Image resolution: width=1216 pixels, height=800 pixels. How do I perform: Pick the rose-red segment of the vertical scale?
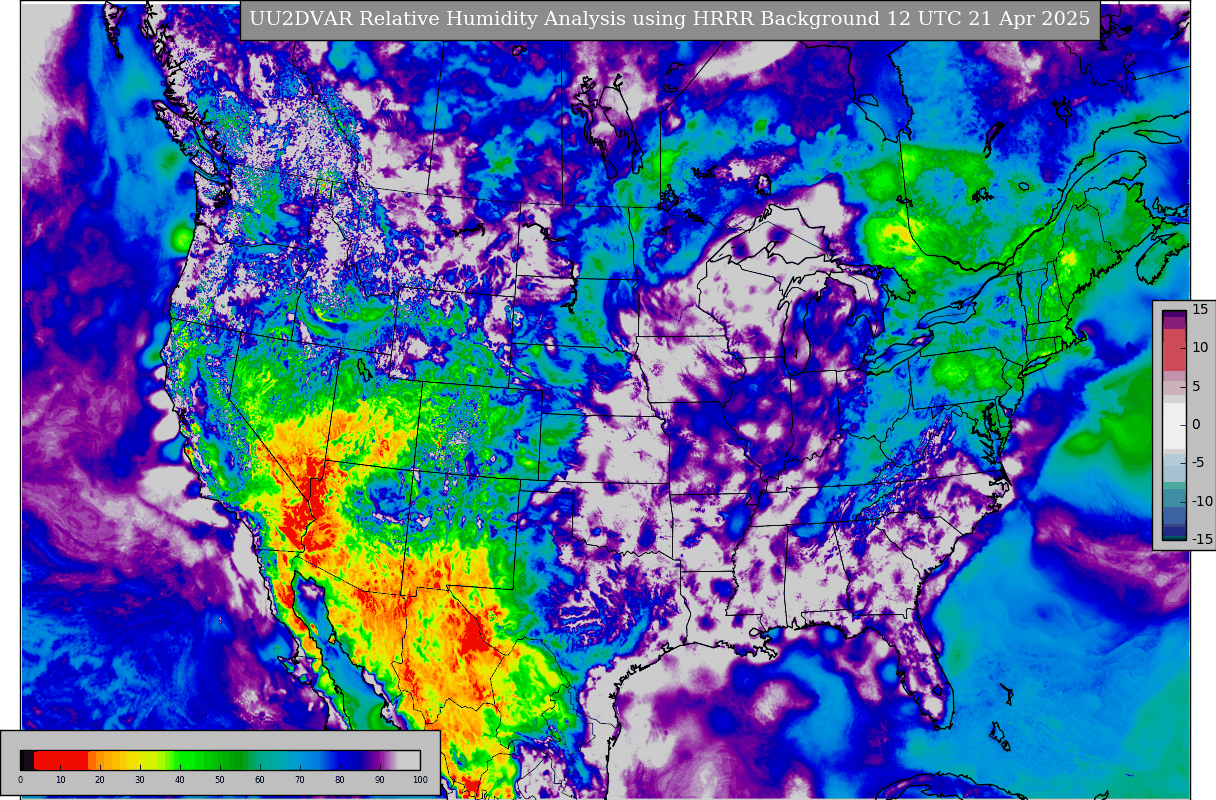(1174, 350)
